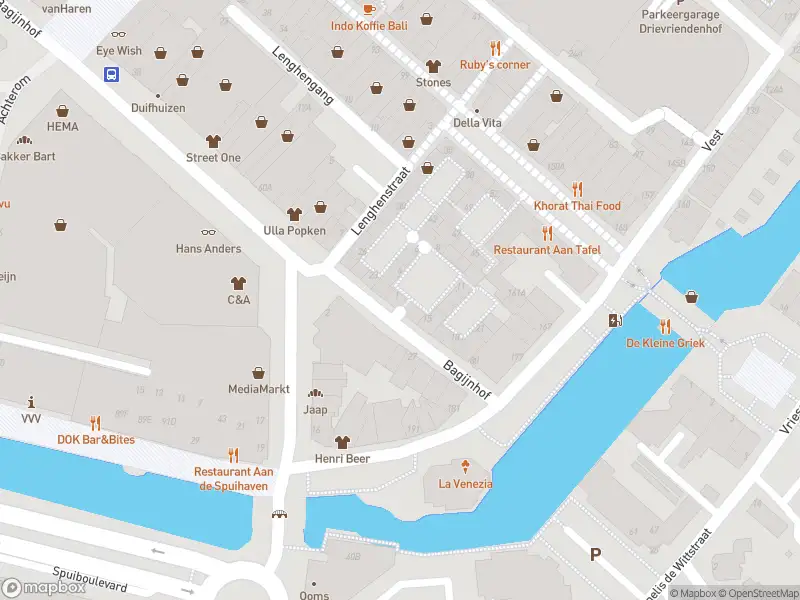Viewport: 800px width, 600px height.
Task: Click the Henri Beer clothing shop icon
Action: pos(342,441)
